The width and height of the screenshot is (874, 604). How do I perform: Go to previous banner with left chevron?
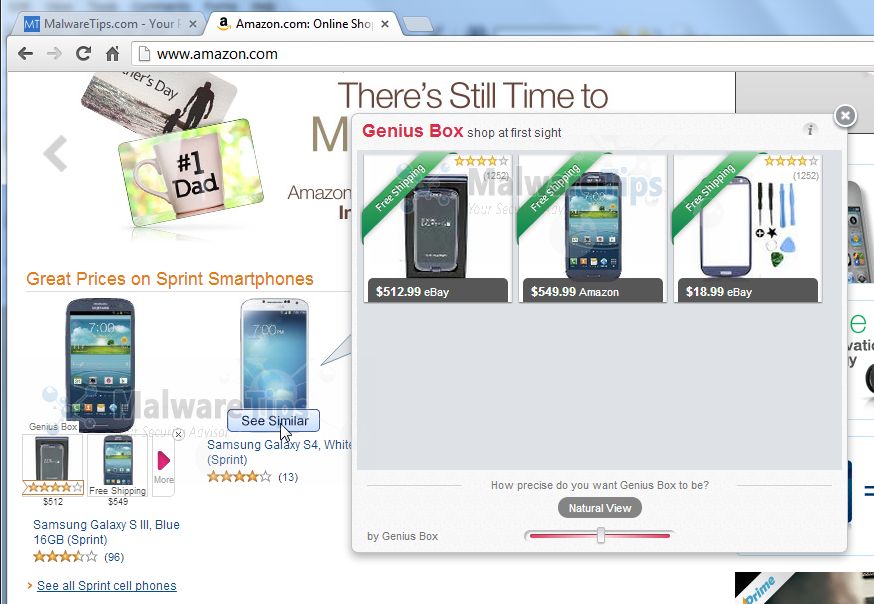(56, 153)
